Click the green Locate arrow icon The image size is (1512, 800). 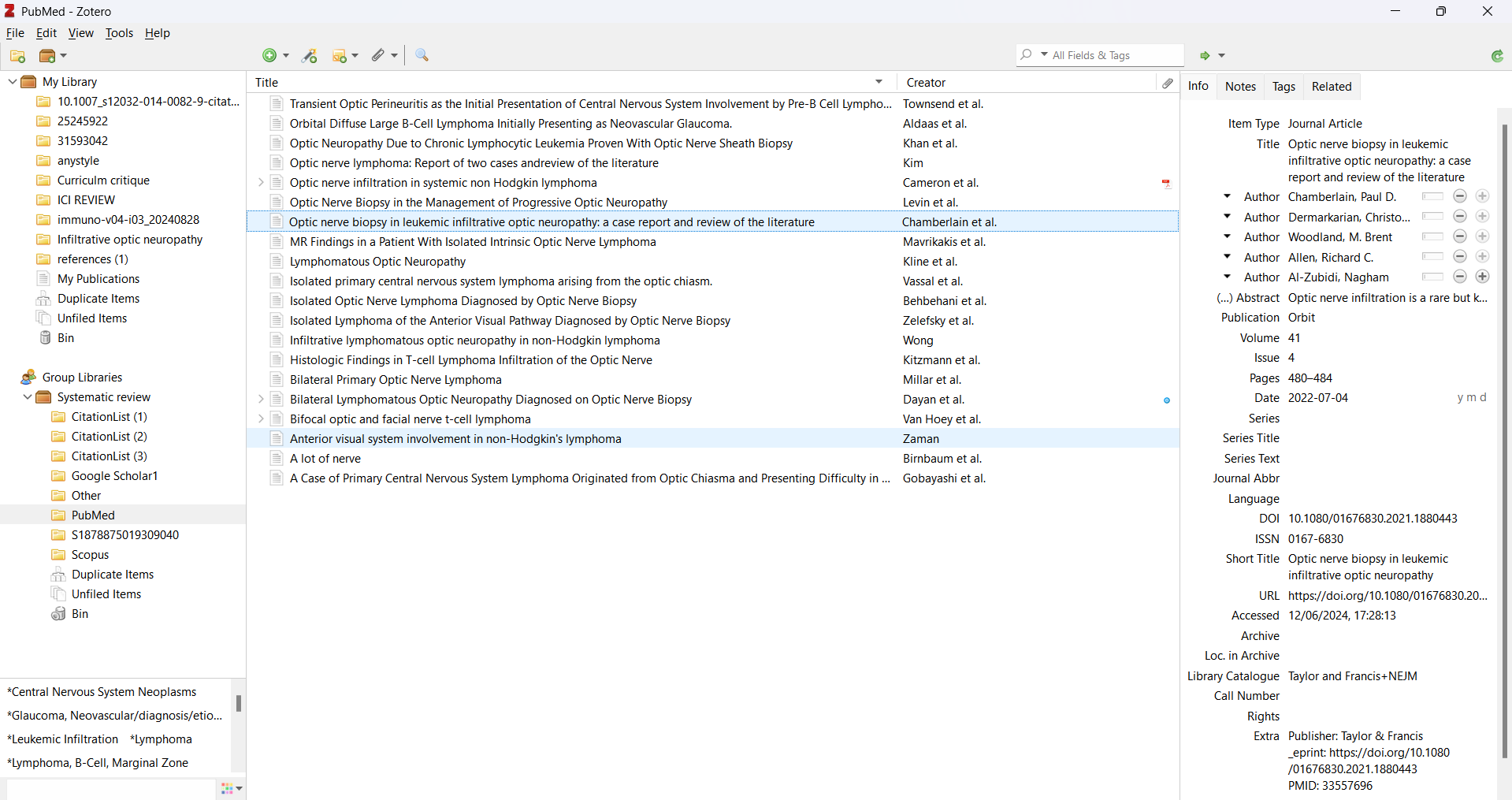coord(1205,55)
